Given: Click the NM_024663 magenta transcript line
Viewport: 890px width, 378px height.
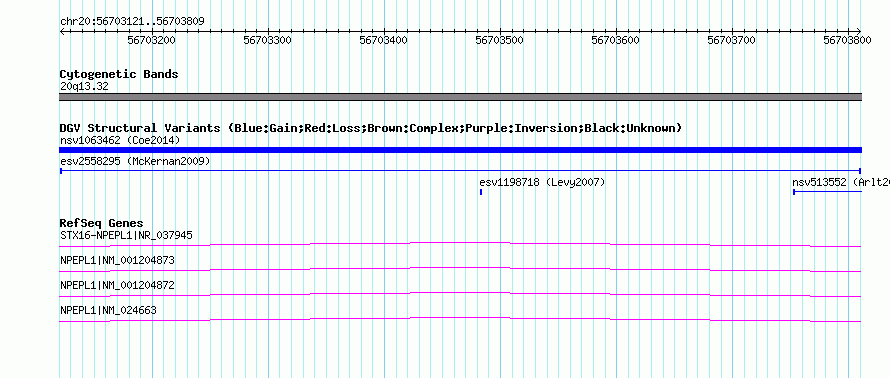Looking at the screenshot, I should tap(460, 320).
